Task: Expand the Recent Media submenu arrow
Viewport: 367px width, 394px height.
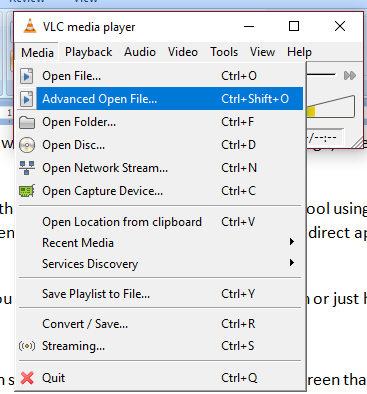Action: 292,242
